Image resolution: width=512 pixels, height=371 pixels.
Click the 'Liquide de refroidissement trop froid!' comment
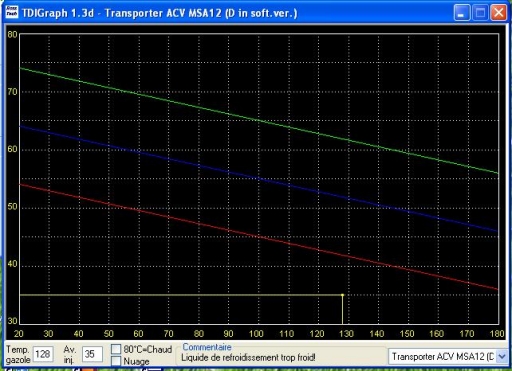click(x=248, y=358)
